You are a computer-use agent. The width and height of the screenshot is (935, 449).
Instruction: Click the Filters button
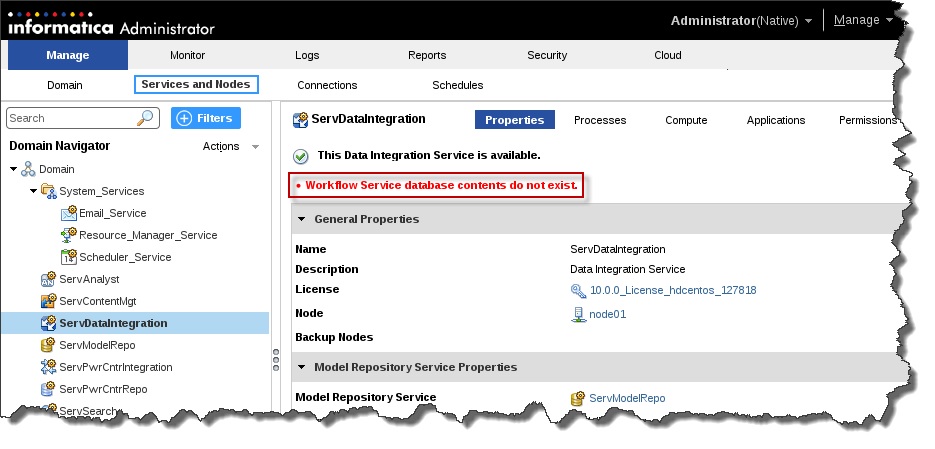point(206,118)
